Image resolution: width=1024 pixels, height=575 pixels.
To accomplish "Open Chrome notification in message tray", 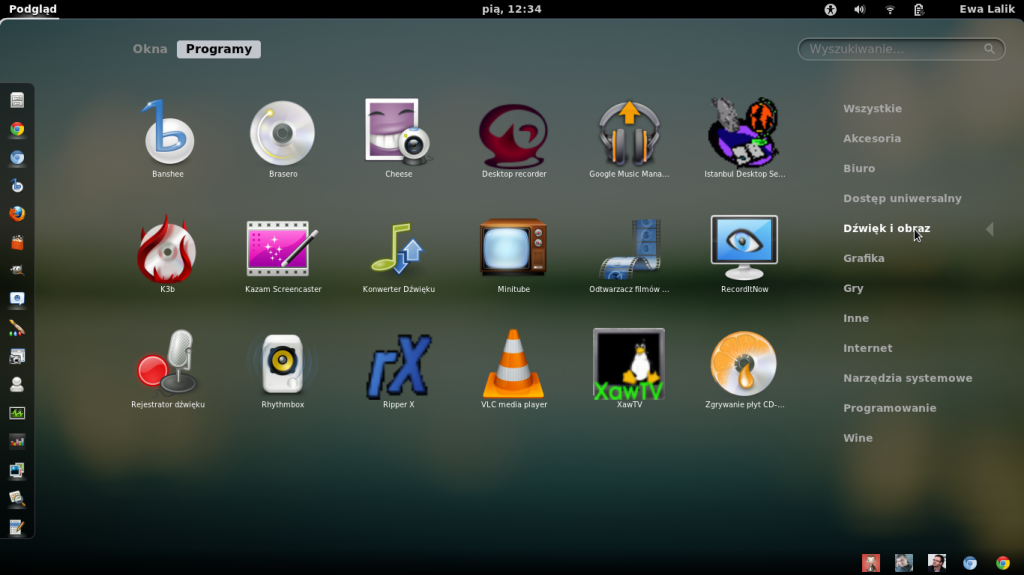I will coord(1002,563).
